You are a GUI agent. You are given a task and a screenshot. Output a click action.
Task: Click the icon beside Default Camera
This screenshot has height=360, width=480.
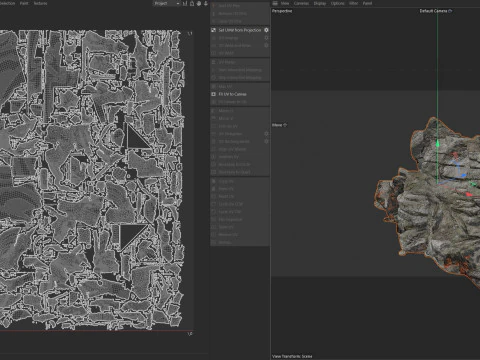(450, 11)
